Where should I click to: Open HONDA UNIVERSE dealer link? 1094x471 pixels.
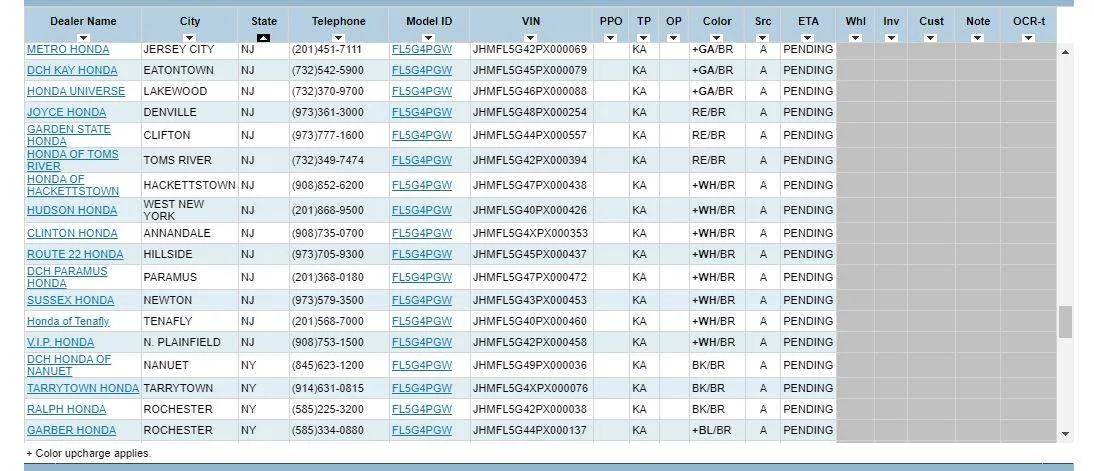(76, 91)
